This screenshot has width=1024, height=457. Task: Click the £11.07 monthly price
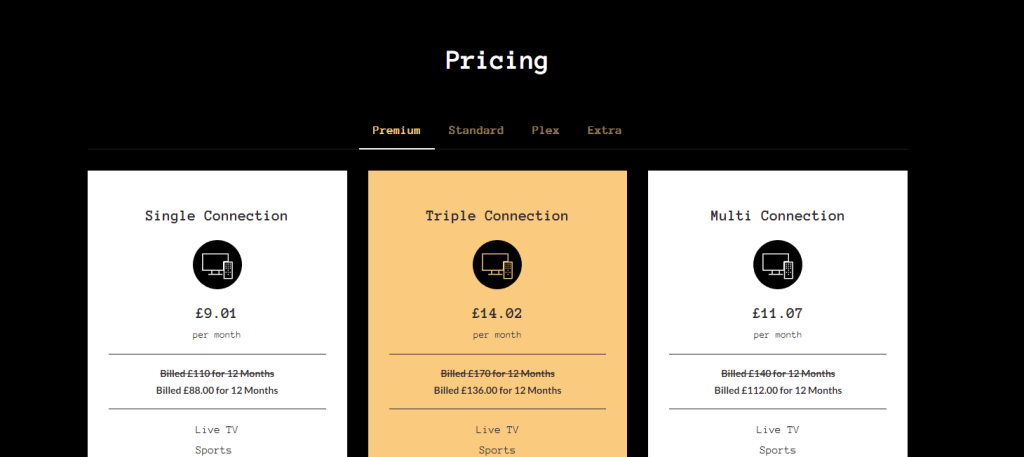tap(777, 313)
